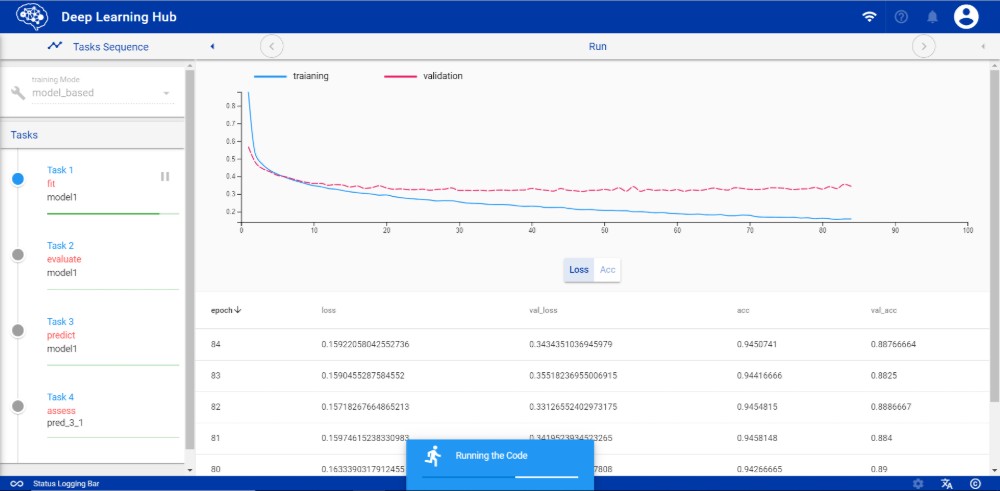Pause Task 1 fit with pause icon
Image resolution: width=1000 pixels, height=491 pixels.
pyautogui.click(x=165, y=177)
